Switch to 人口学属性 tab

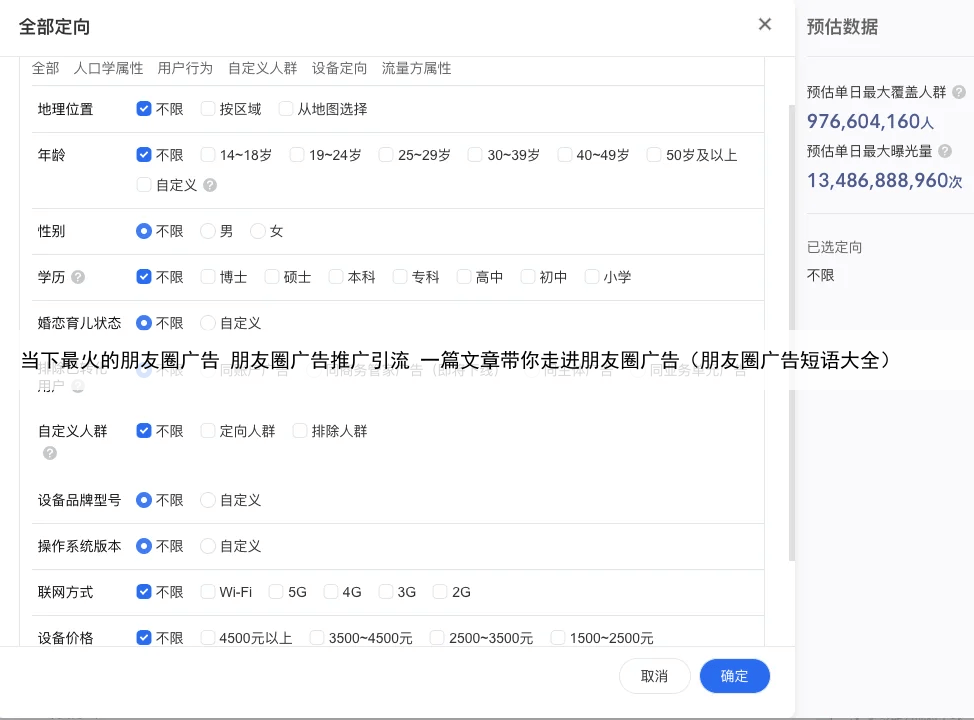coord(108,68)
